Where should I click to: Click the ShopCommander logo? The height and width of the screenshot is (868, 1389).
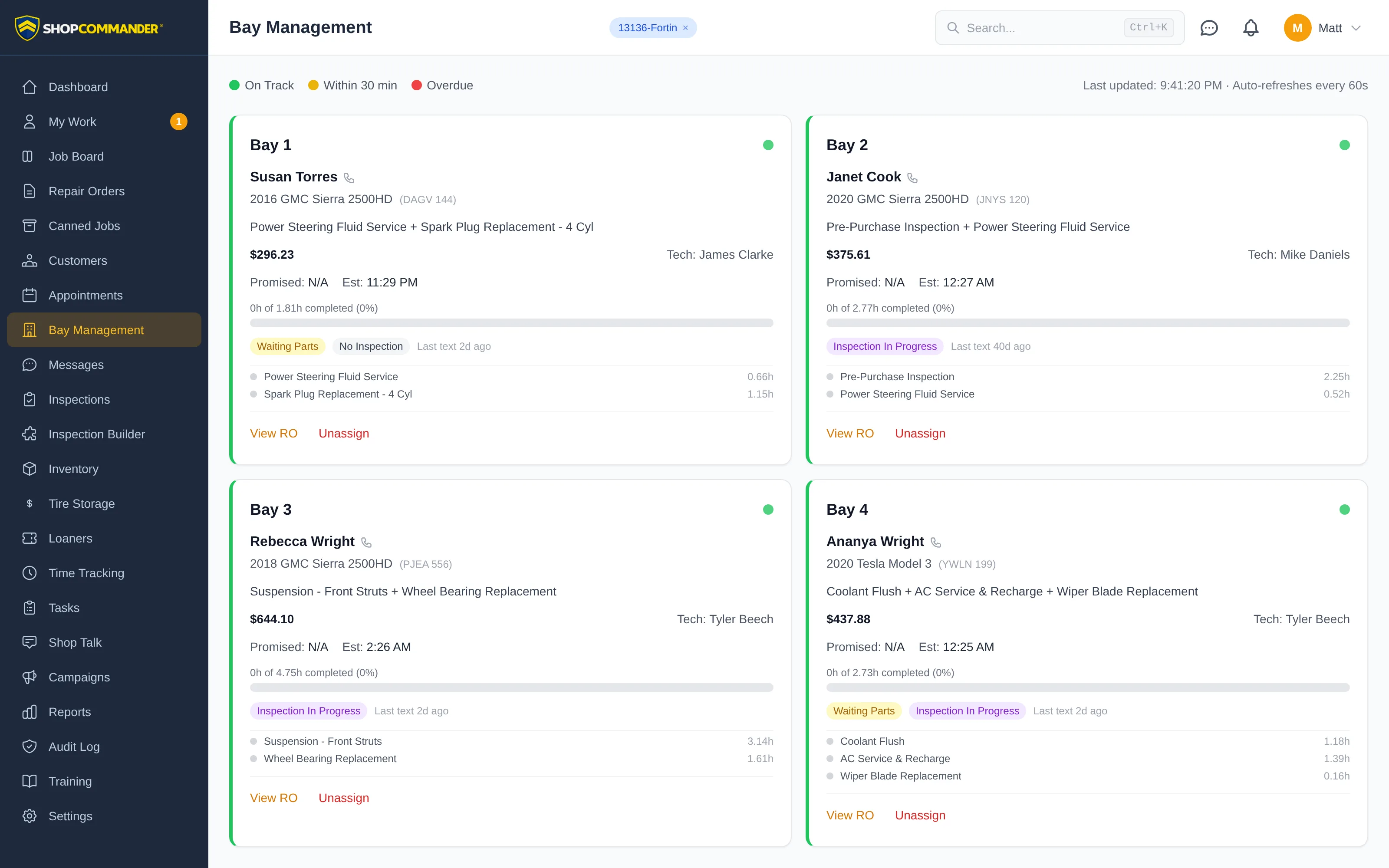click(x=89, y=27)
